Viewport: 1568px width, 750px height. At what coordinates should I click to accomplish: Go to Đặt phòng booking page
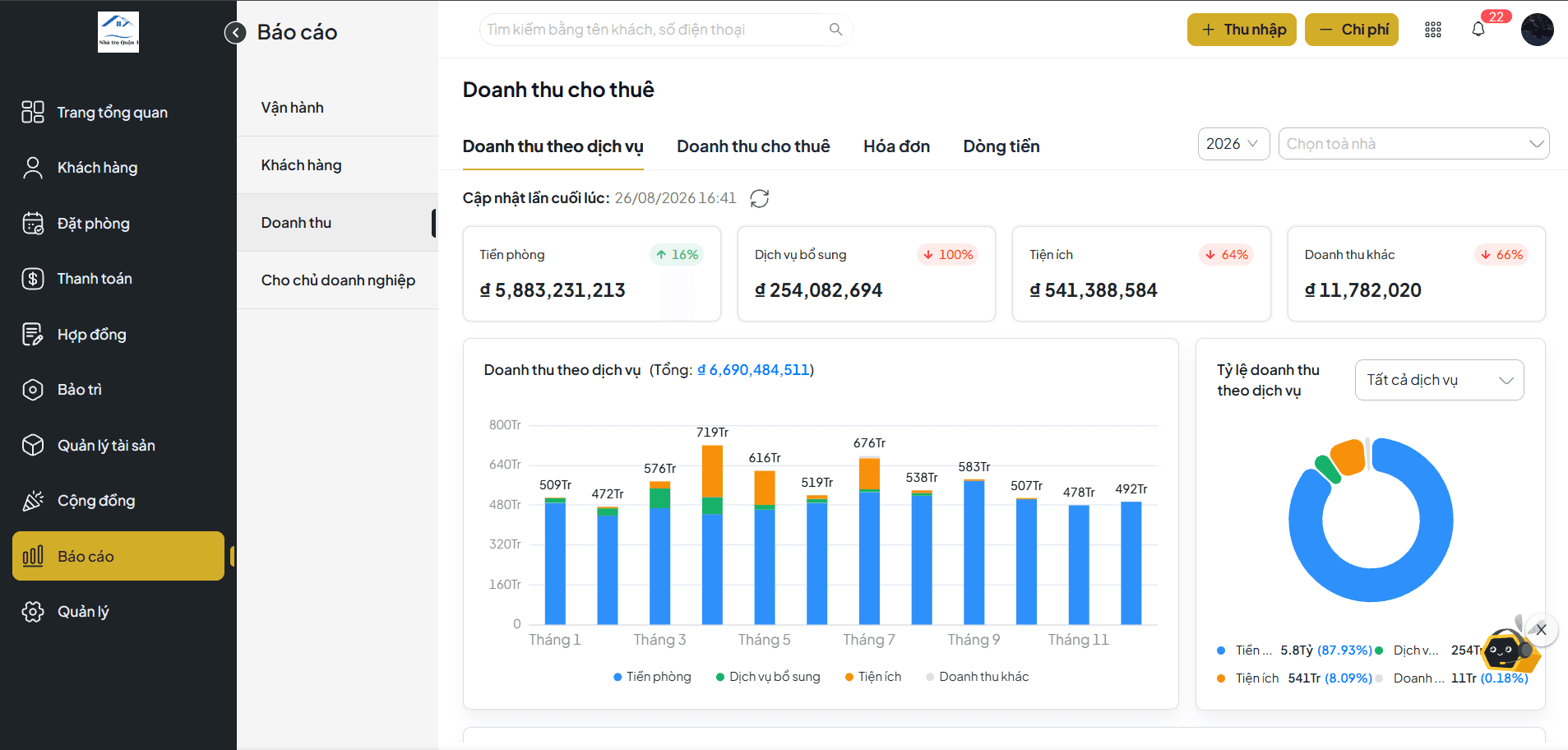coord(118,223)
